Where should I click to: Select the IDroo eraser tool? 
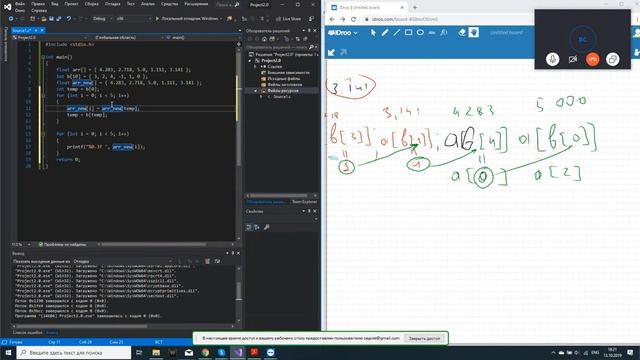coord(462,33)
